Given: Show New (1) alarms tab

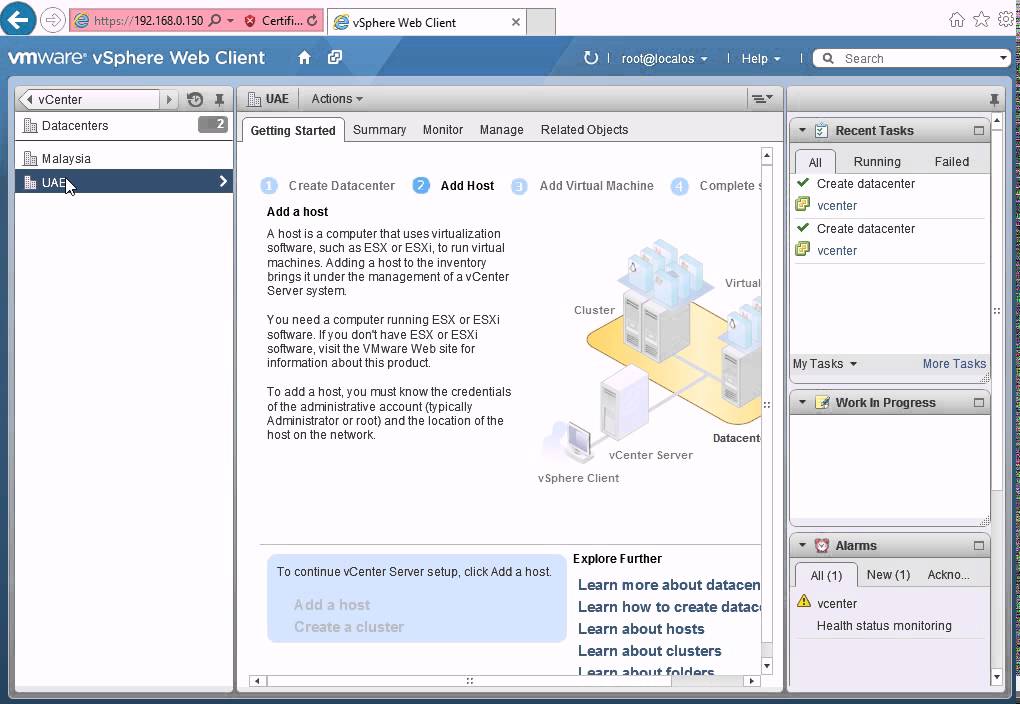Looking at the screenshot, I should [x=888, y=575].
